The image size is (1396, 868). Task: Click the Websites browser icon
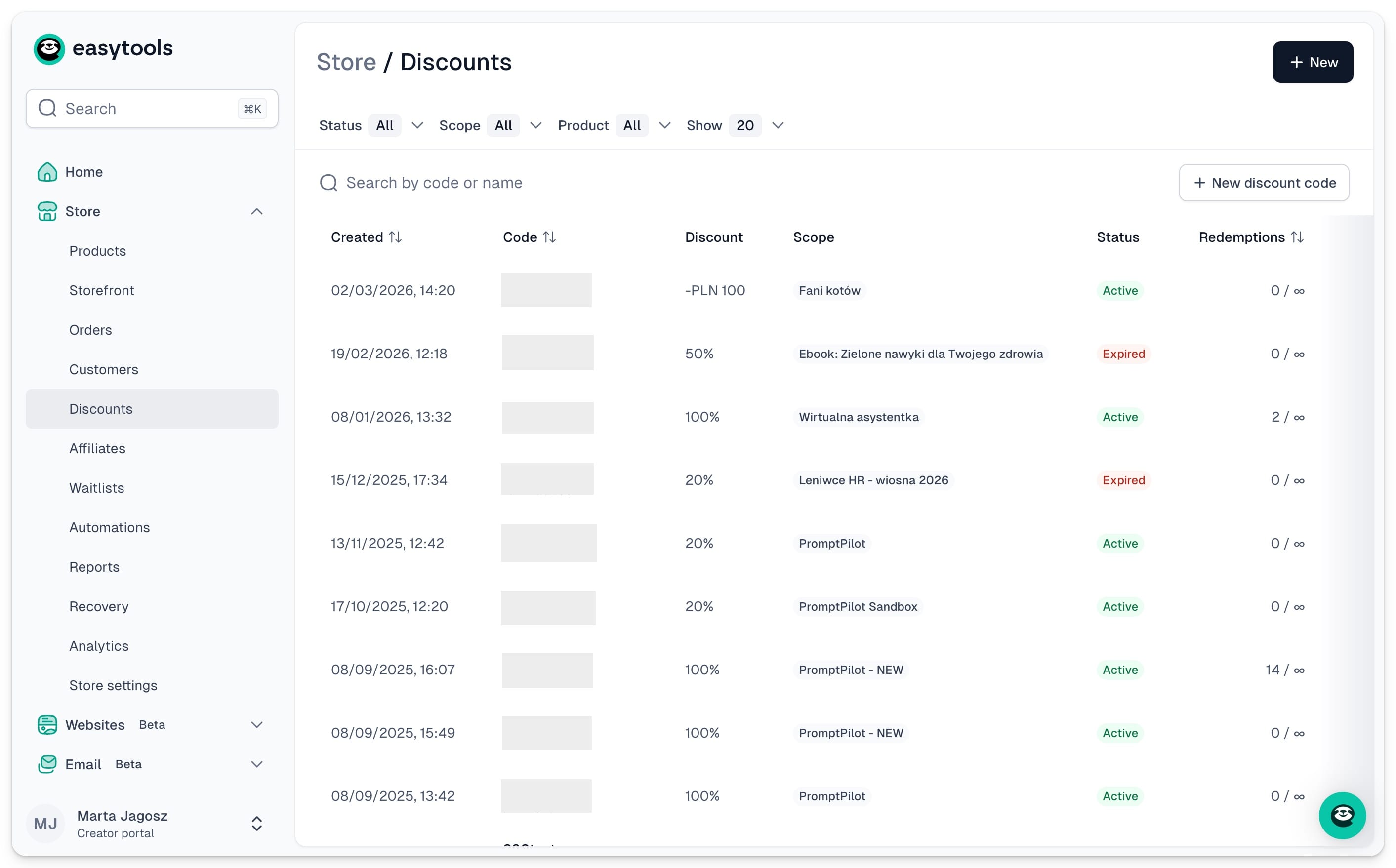[x=47, y=724]
